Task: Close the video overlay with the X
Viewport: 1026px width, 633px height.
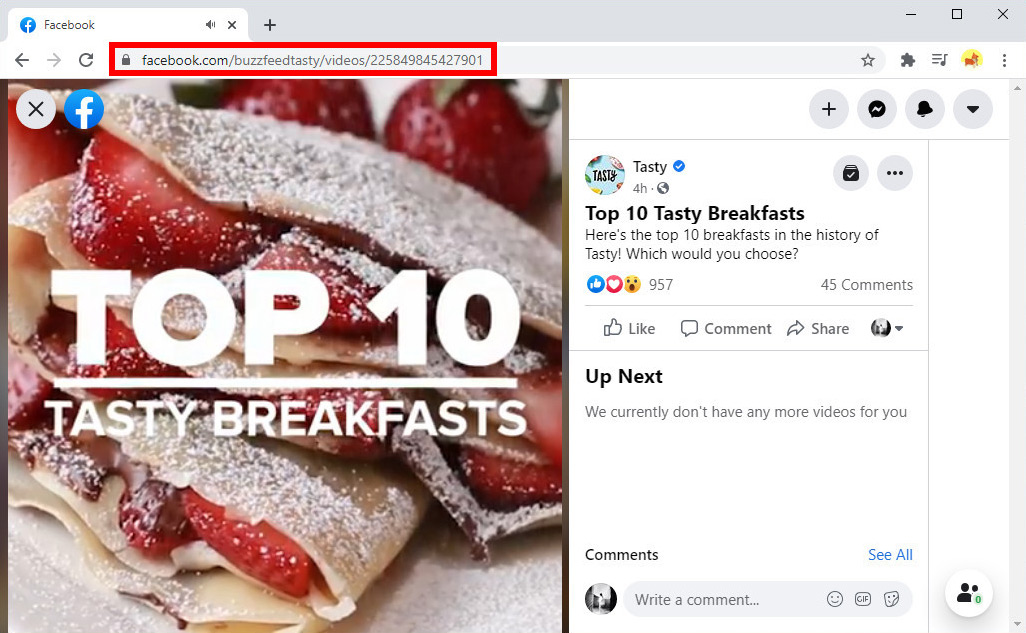Action: tap(36, 109)
